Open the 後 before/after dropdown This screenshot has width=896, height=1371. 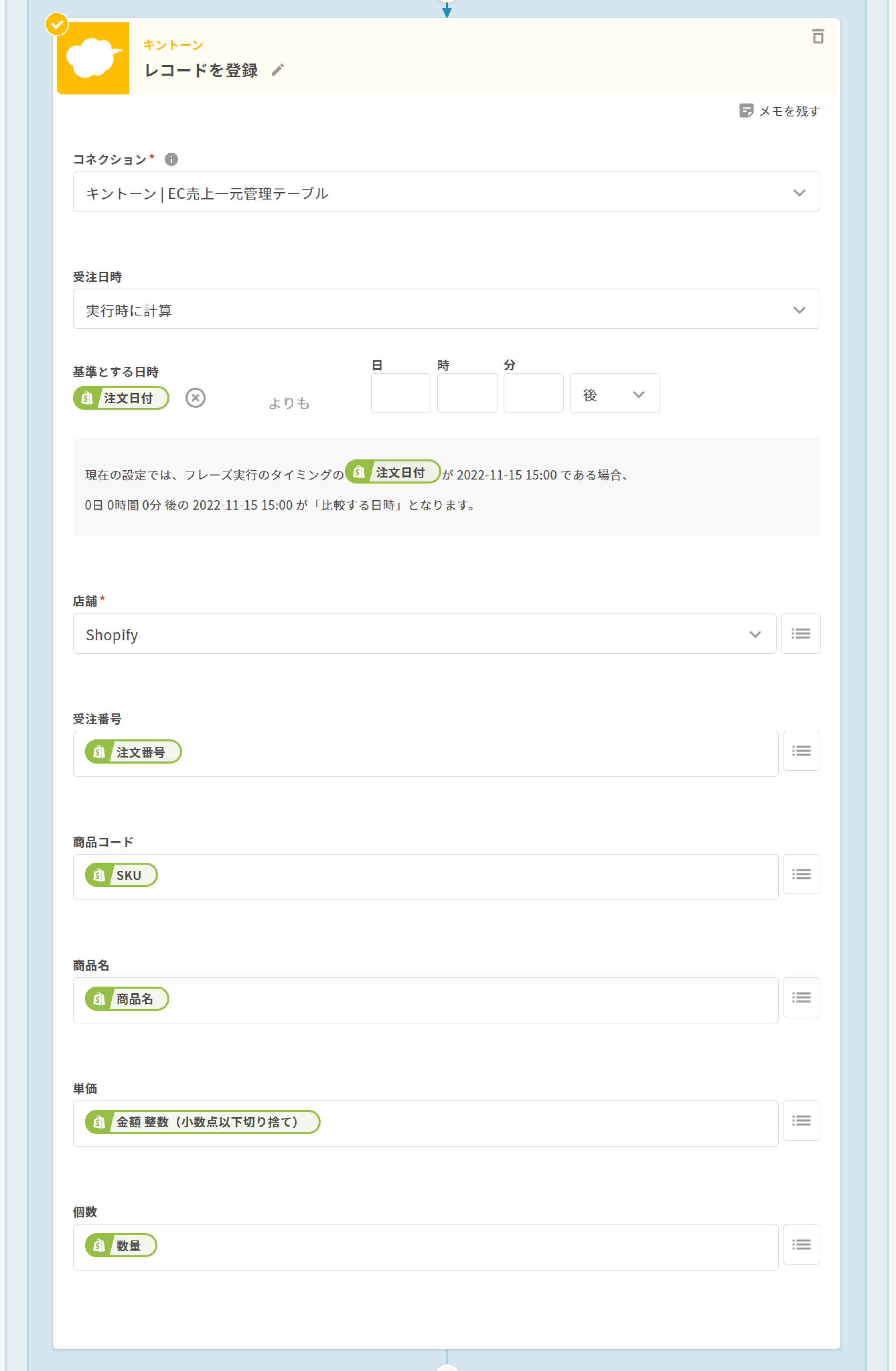click(614, 394)
